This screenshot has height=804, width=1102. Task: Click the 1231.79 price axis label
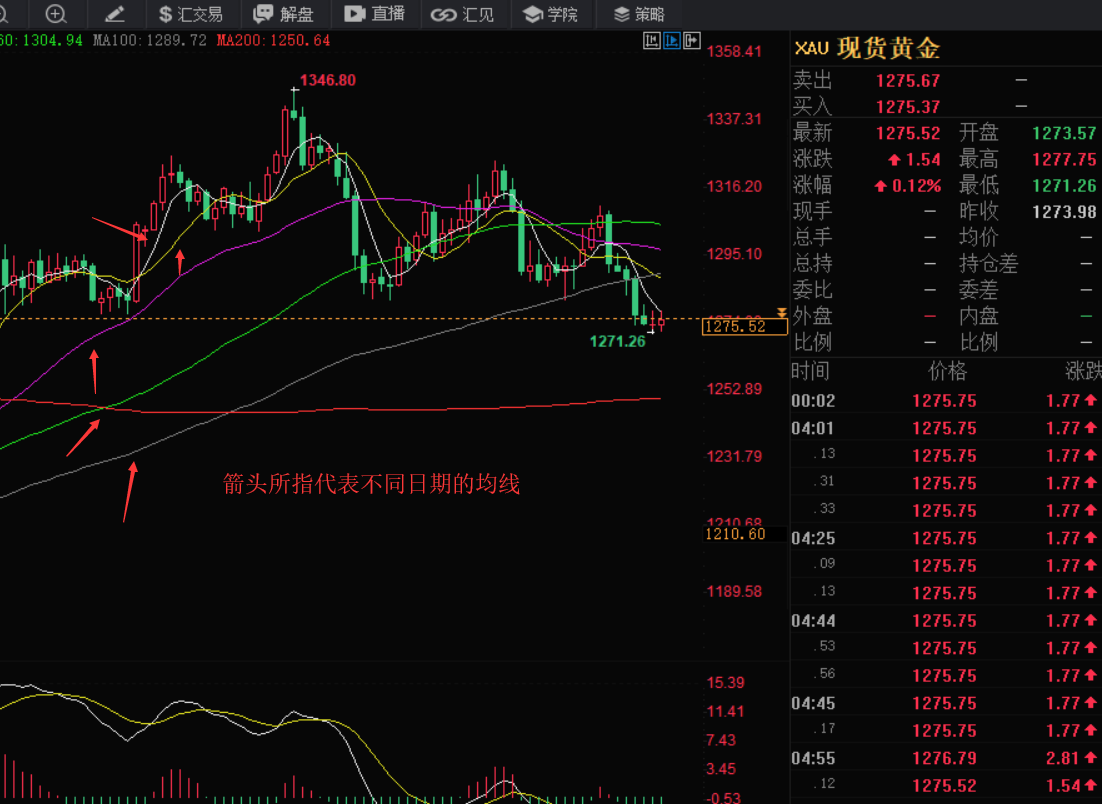734,456
